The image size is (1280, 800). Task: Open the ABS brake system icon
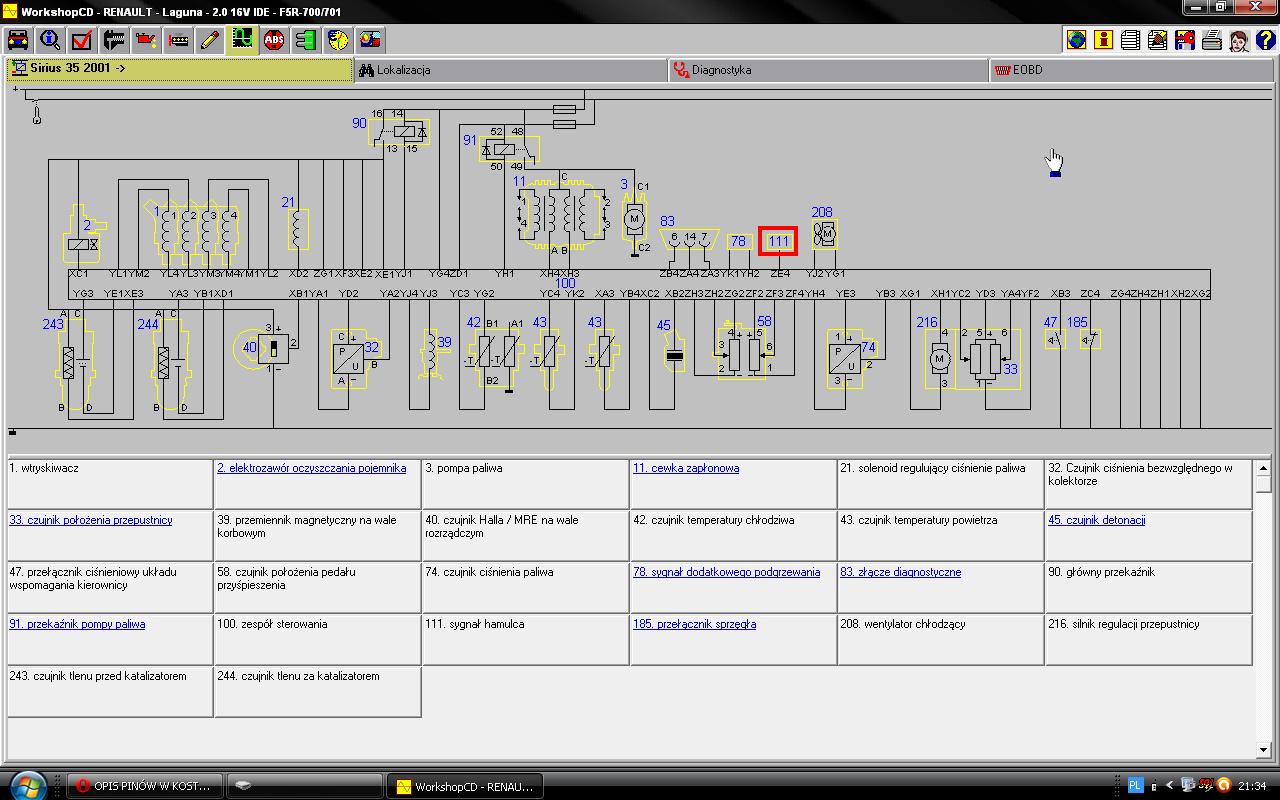pos(274,40)
